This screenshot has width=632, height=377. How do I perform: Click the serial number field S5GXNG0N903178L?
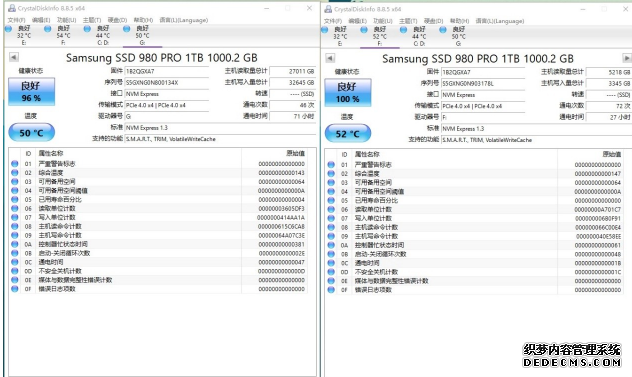point(483,83)
